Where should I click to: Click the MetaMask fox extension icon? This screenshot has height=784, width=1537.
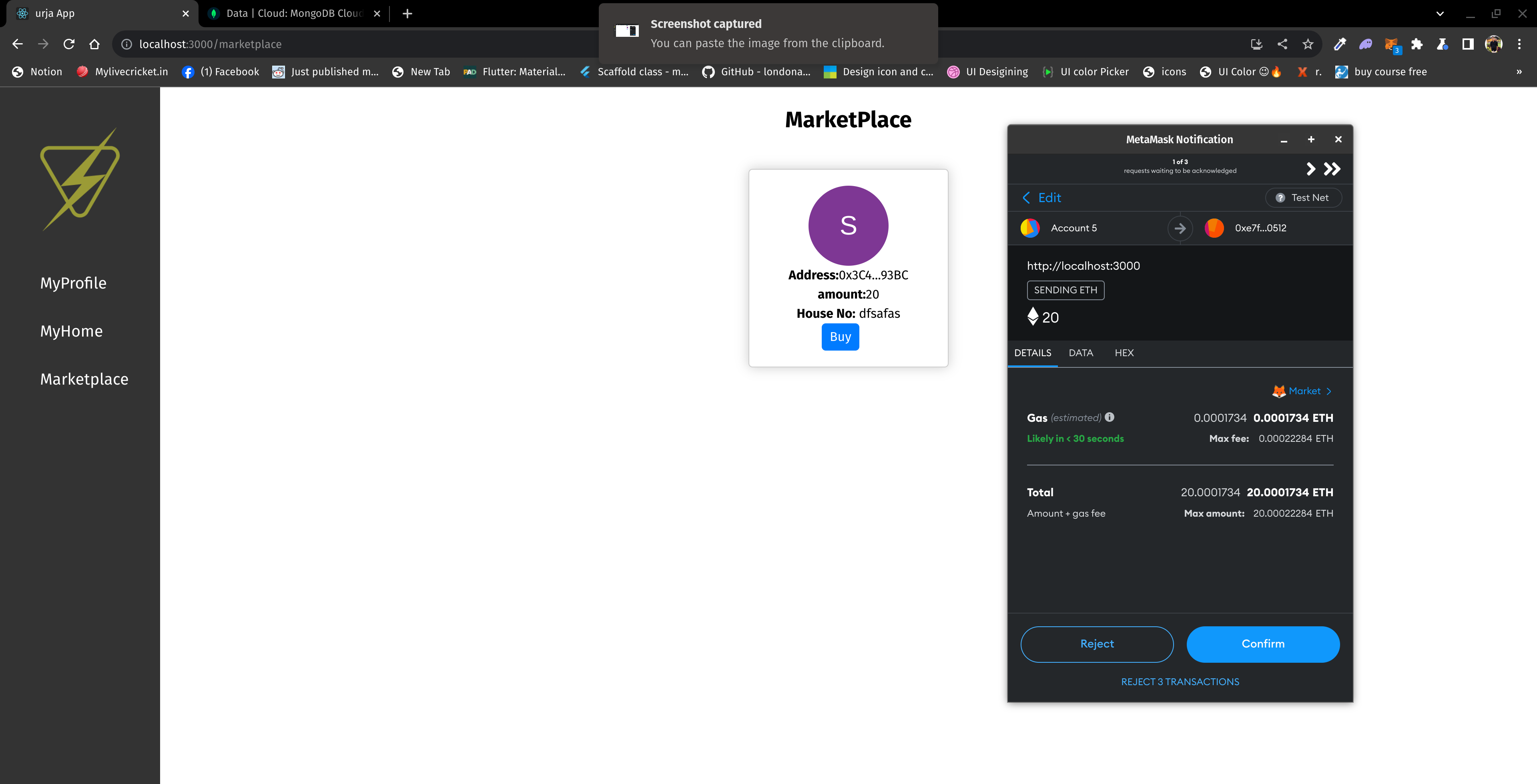point(1391,44)
